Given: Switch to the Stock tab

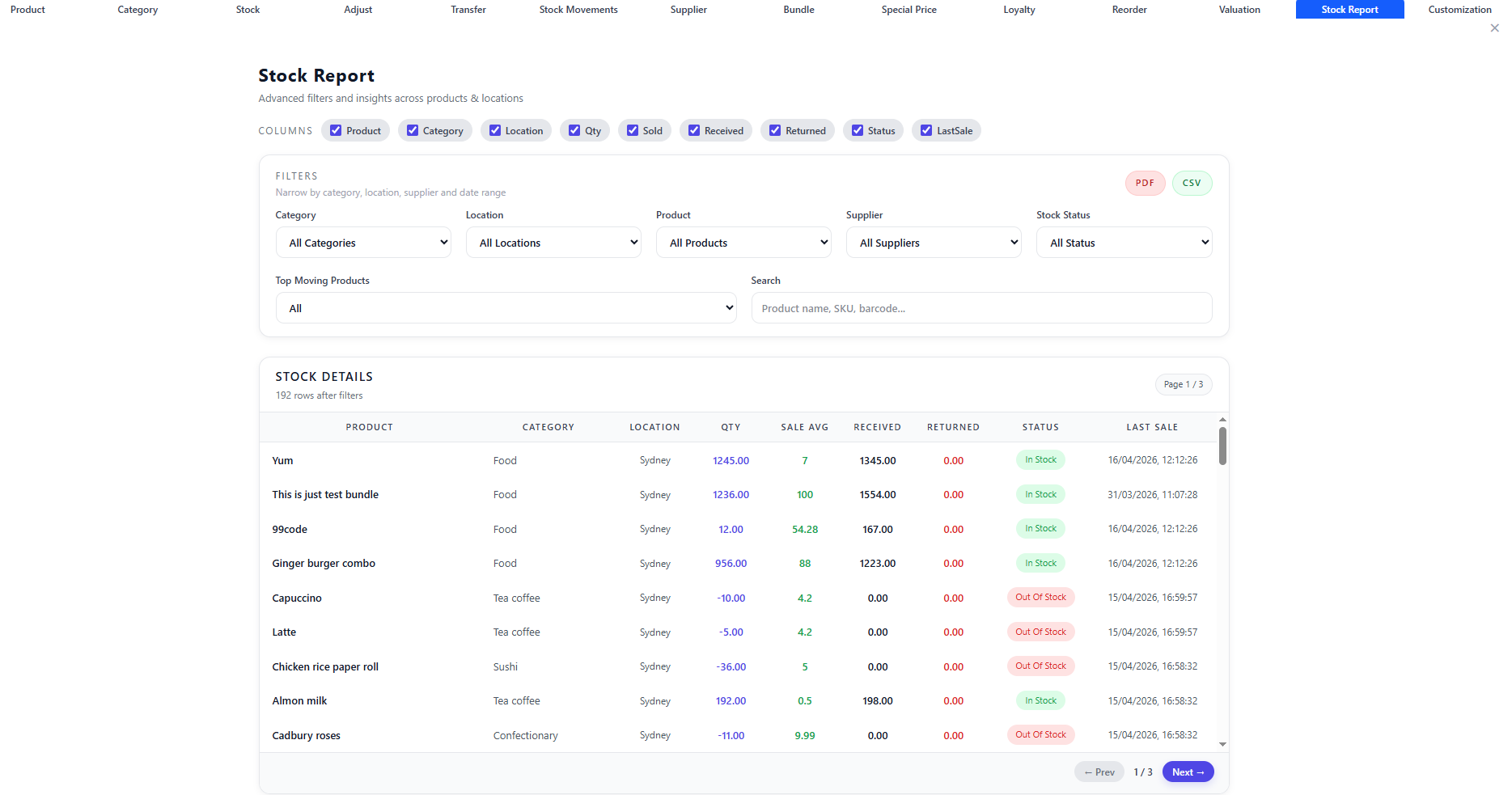Looking at the screenshot, I should (x=248, y=10).
